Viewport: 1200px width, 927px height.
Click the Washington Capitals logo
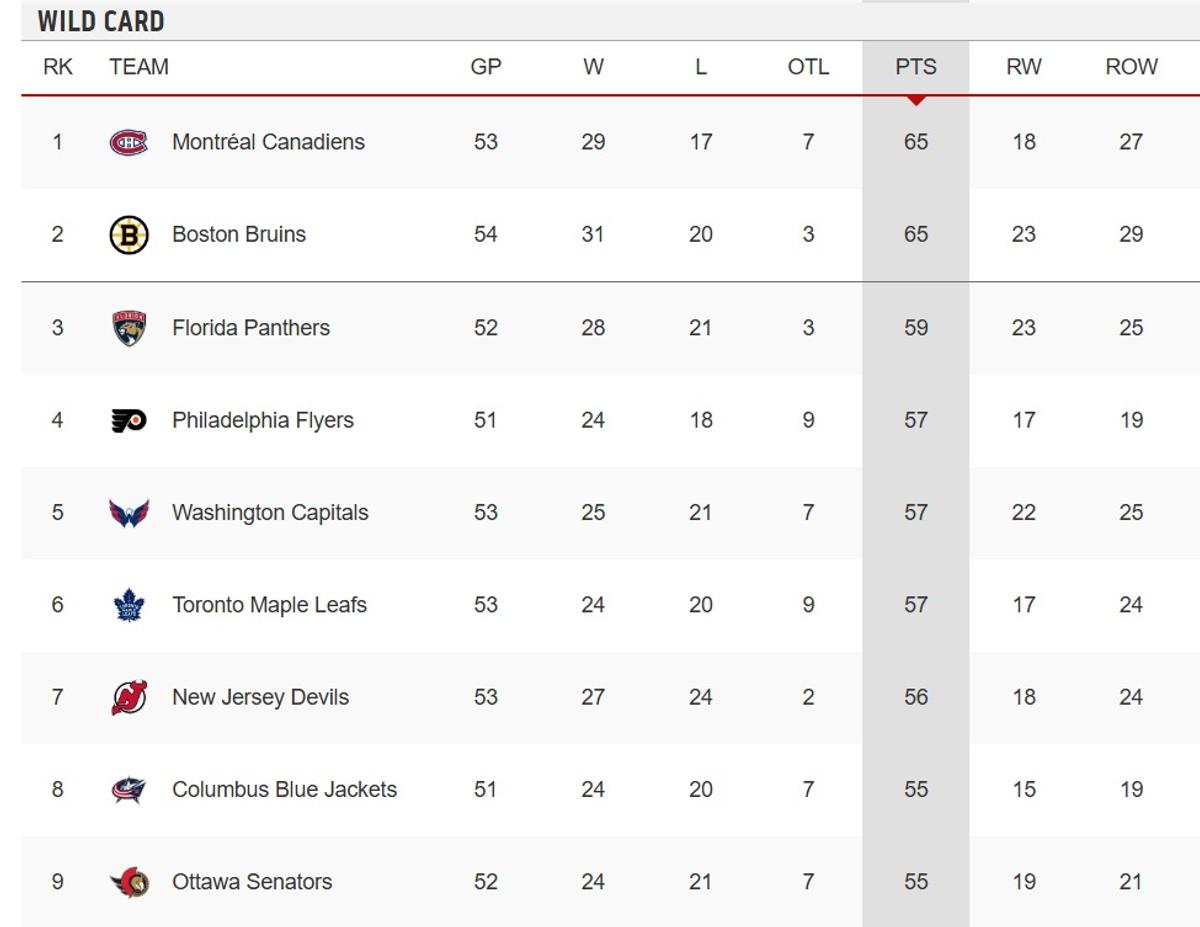pos(128,511)
